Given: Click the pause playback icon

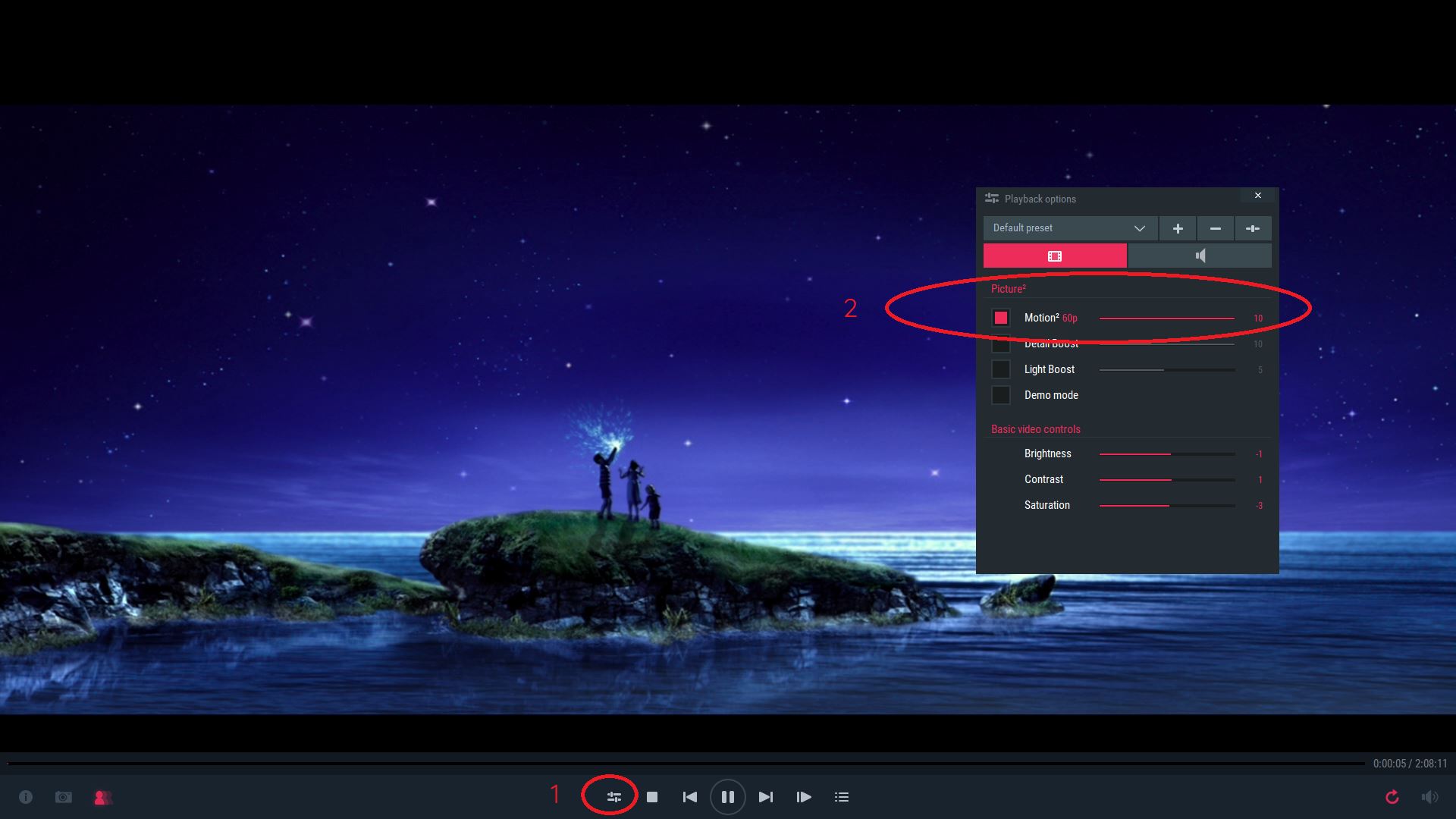Looking at the screenshot, I should pos(728,797).
